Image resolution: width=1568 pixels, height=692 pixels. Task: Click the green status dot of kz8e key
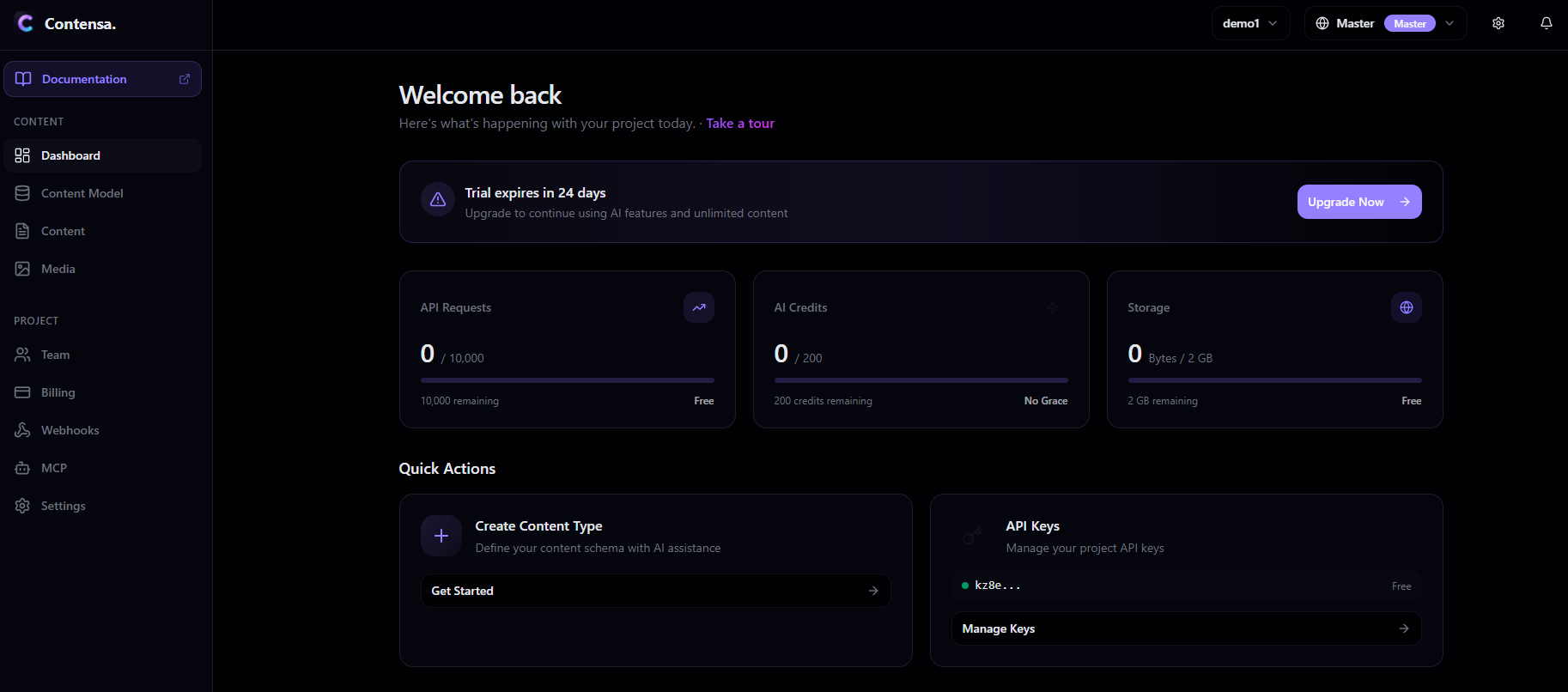point(965,586)
